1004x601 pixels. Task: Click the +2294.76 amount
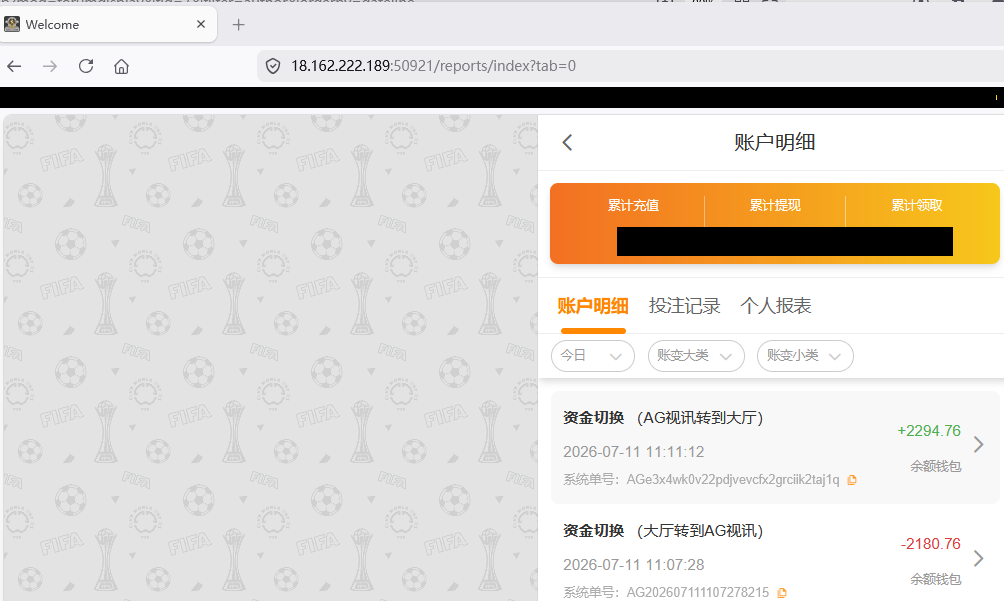929,431
